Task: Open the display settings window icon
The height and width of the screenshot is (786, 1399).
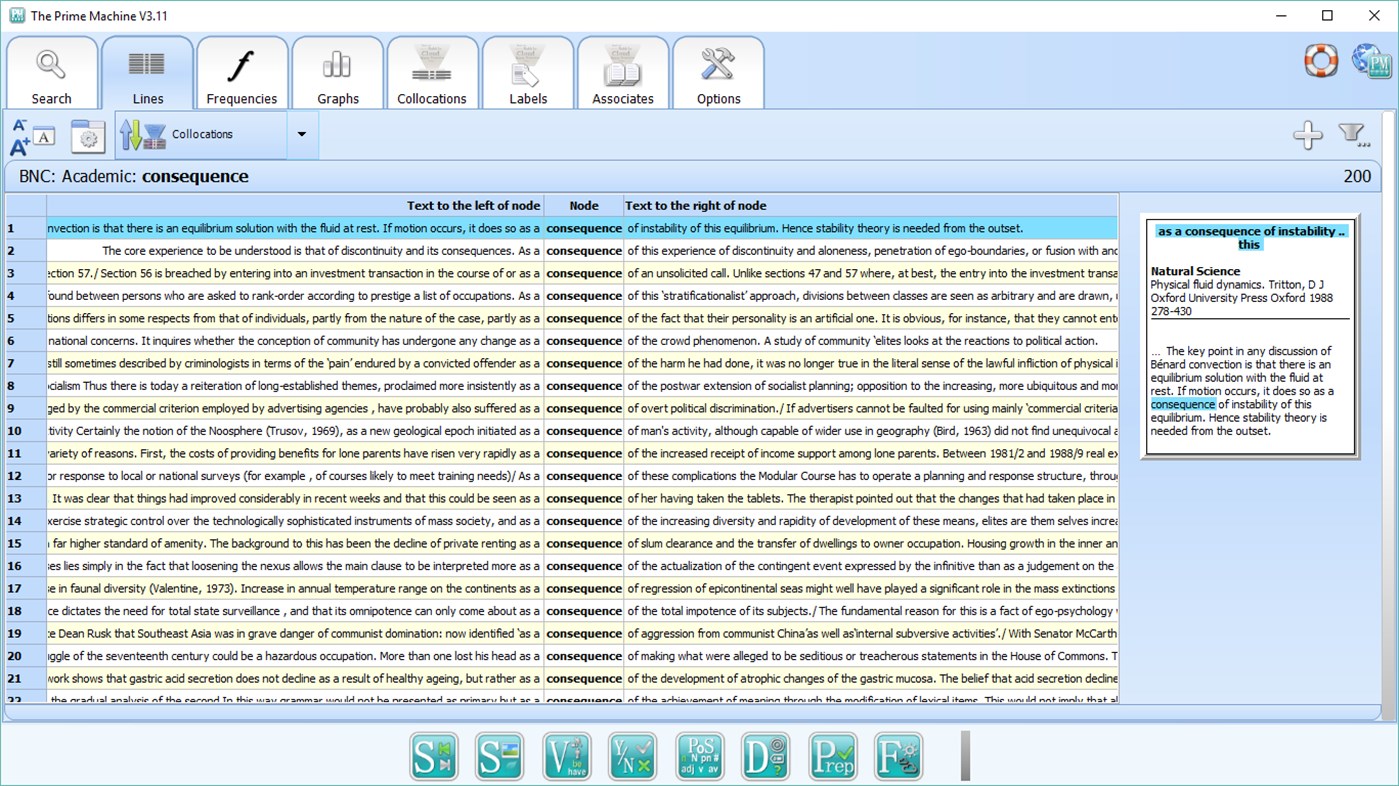Action: point(88,136)
